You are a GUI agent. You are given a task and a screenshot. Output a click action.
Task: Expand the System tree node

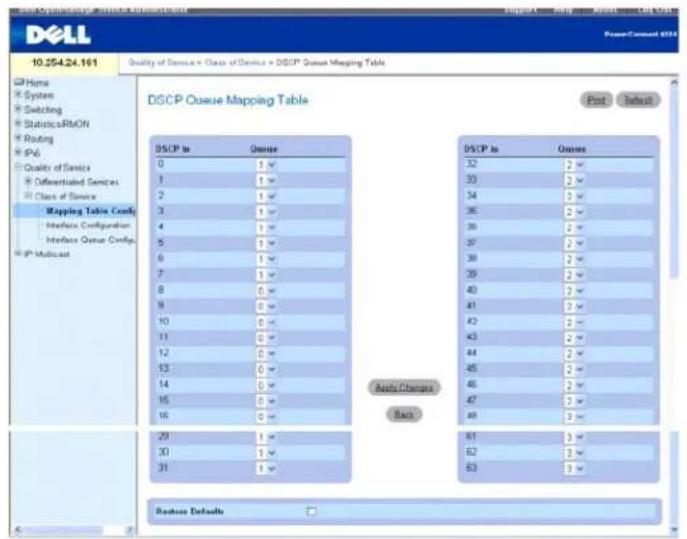click(18, 95)
